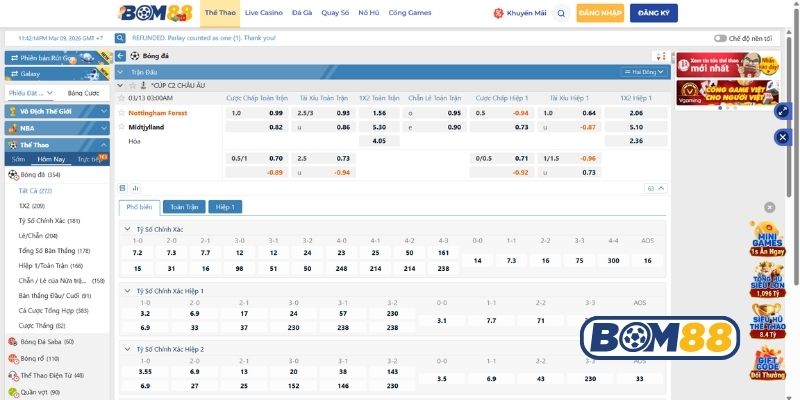
Task: Open the Live Casino menu
Action: [263, 13]
